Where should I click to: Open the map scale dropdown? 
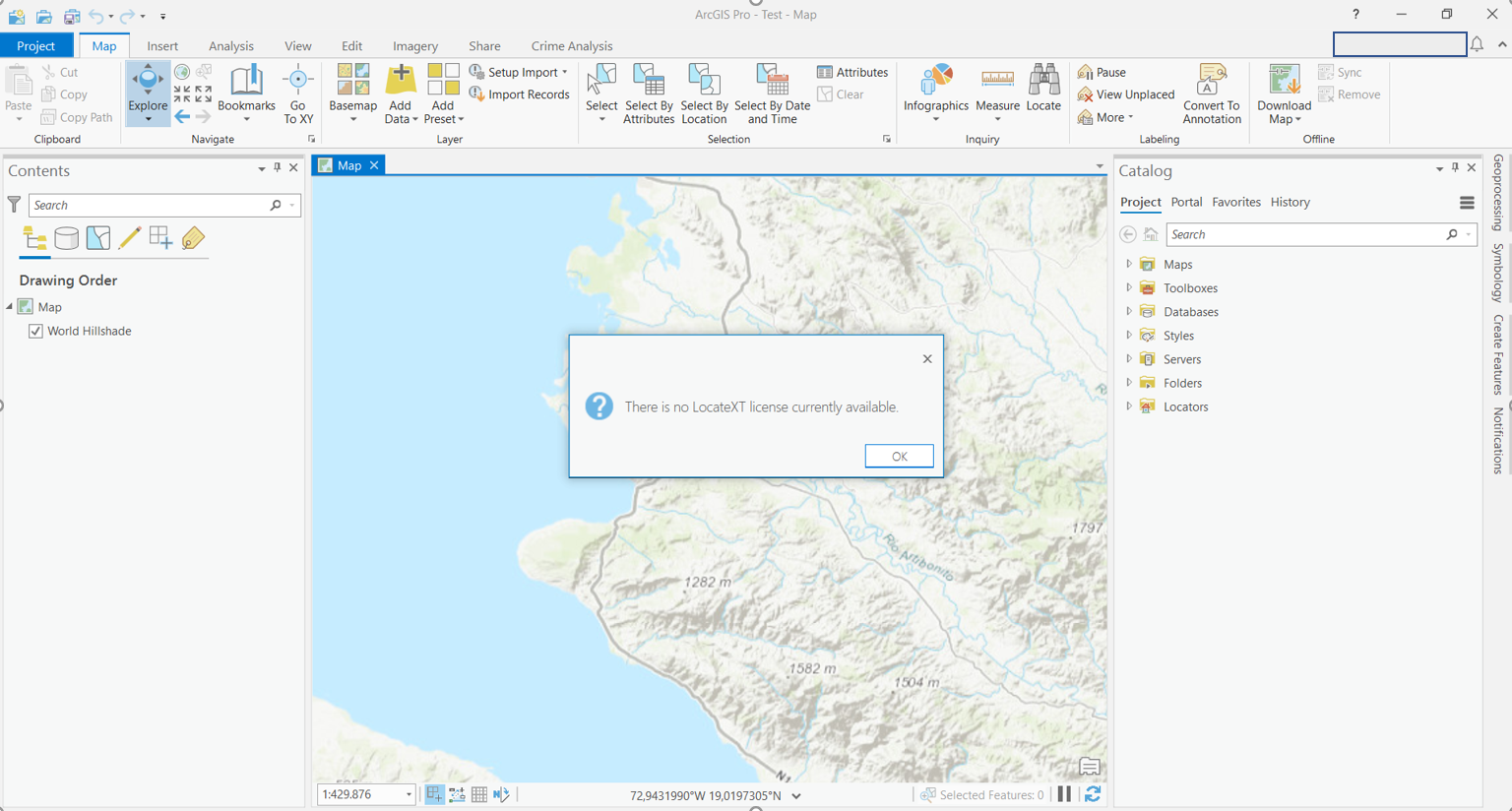[x=409, y=795]
